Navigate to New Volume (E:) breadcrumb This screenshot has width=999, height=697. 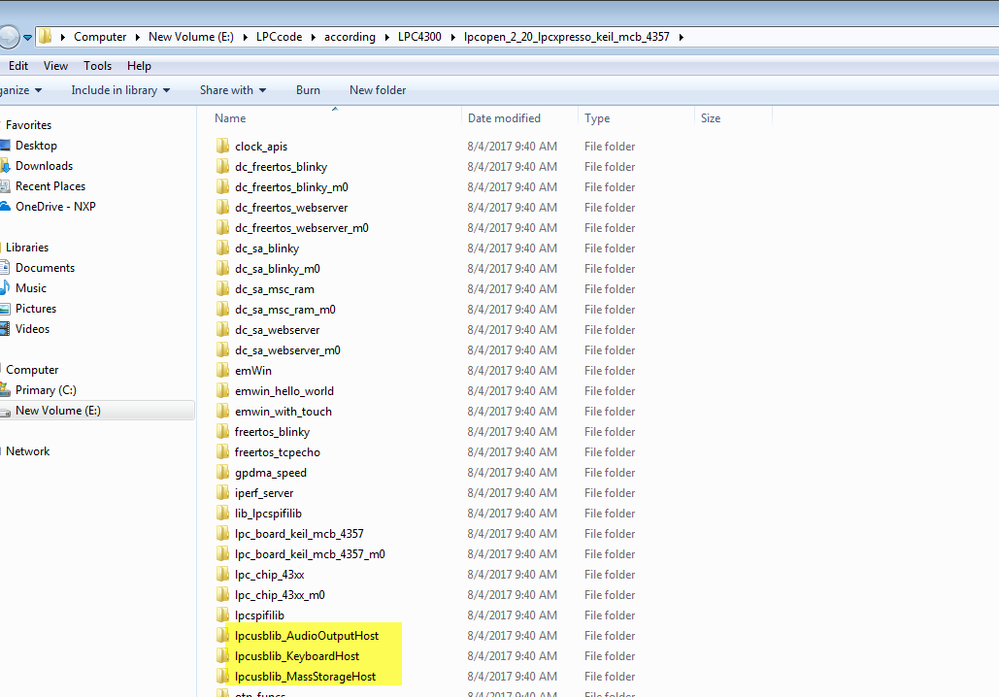coord(191,37)
